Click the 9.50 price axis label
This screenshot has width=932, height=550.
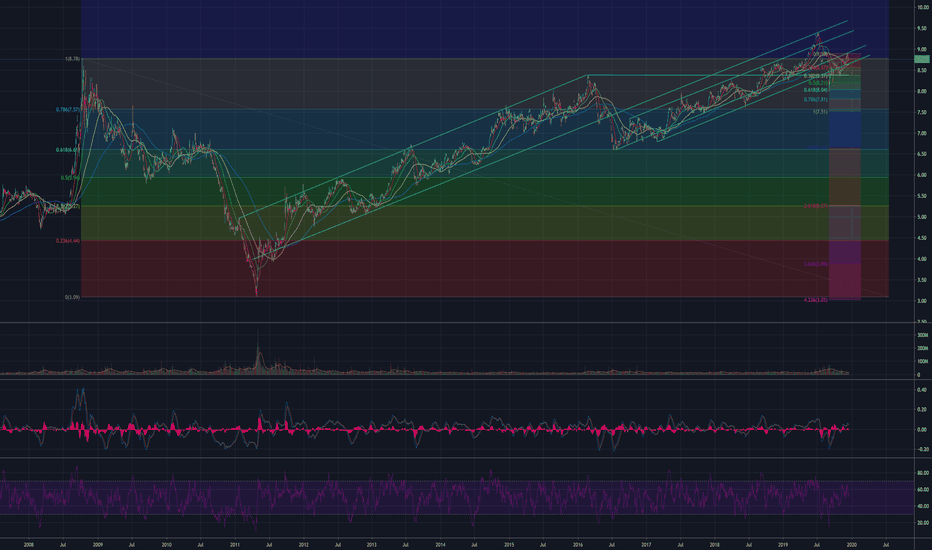pos(921,29)
